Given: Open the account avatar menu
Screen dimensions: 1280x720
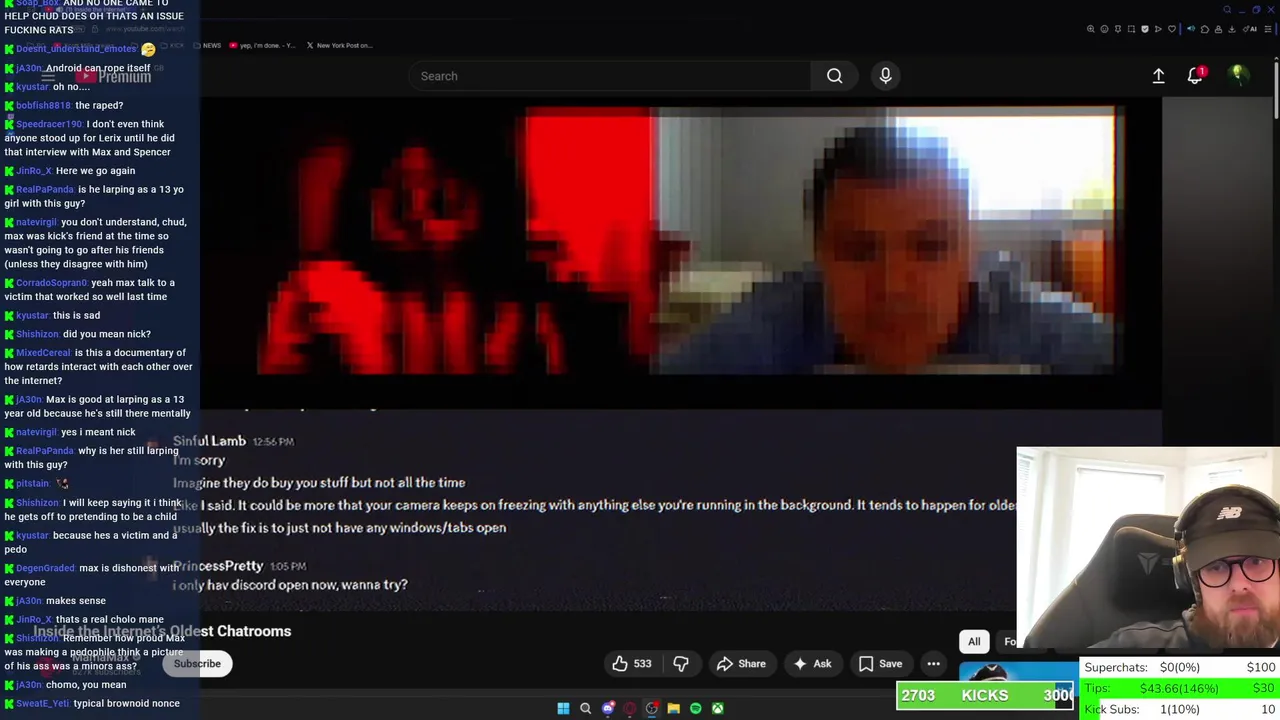Looking at the screenshot, I should [1238, 75].
